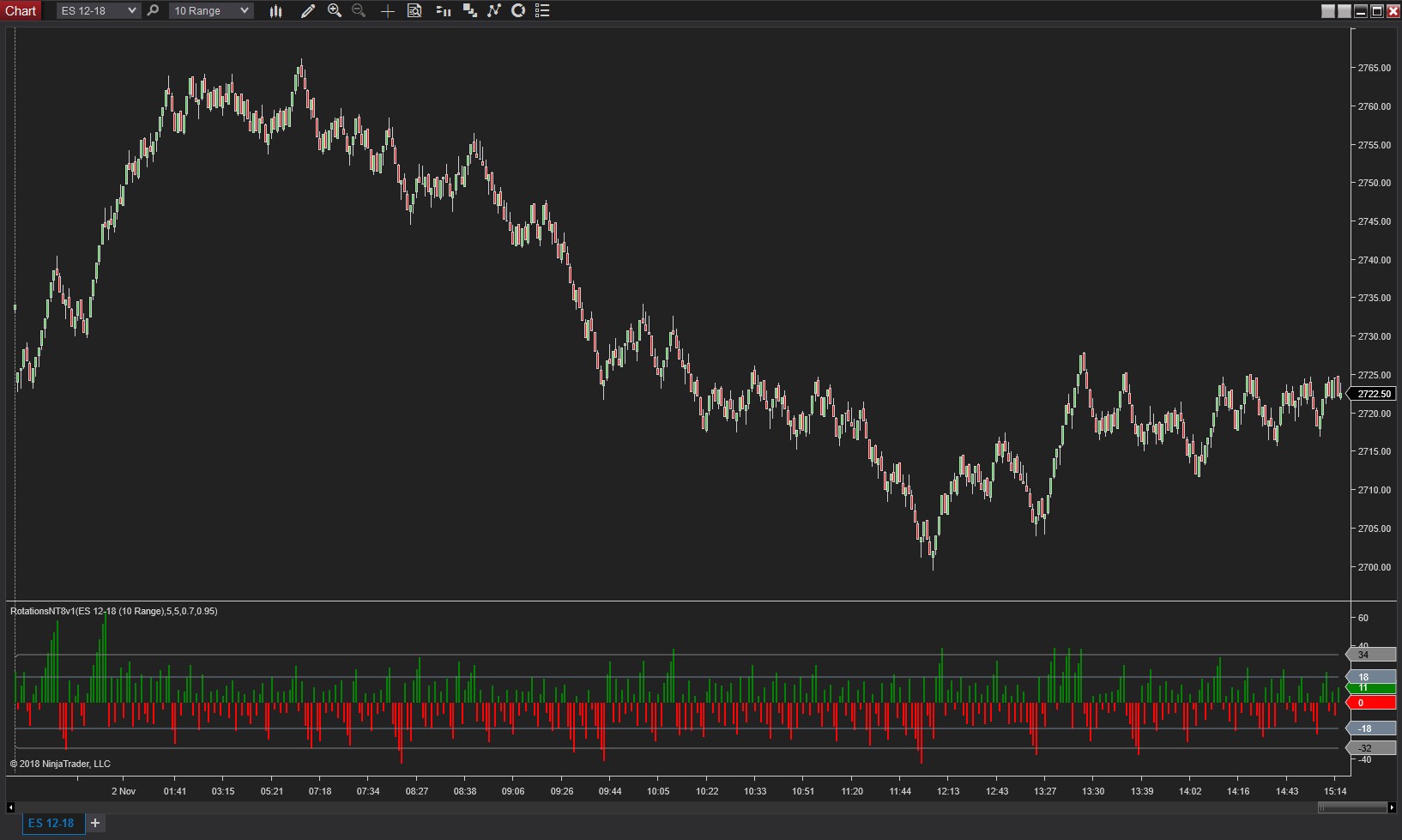Click the 13:39 time axis label

tap(1142, 791)
